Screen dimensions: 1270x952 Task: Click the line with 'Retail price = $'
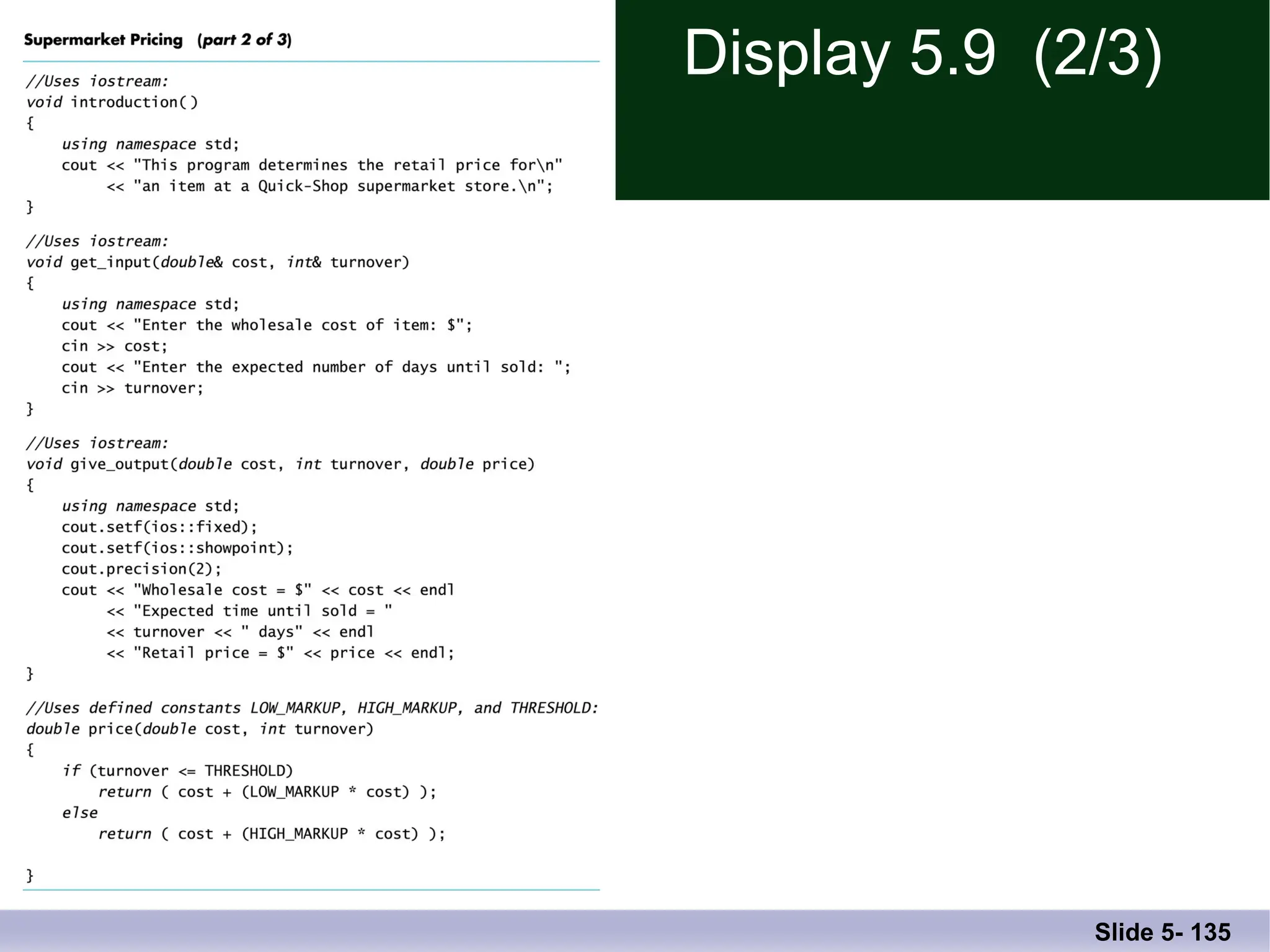280,654
